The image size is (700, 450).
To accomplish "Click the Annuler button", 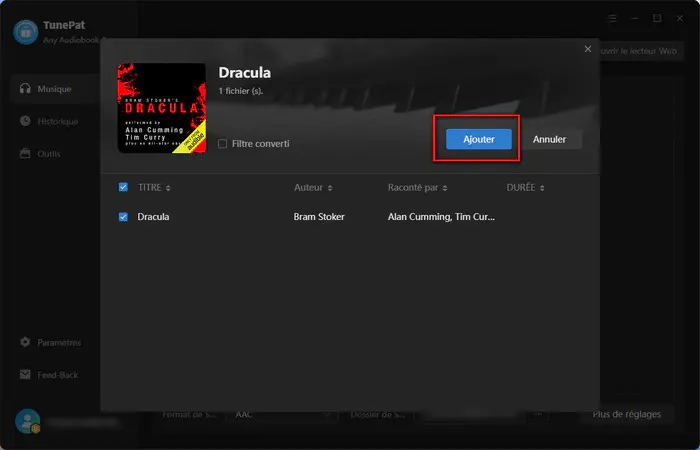I will point(549,139).
